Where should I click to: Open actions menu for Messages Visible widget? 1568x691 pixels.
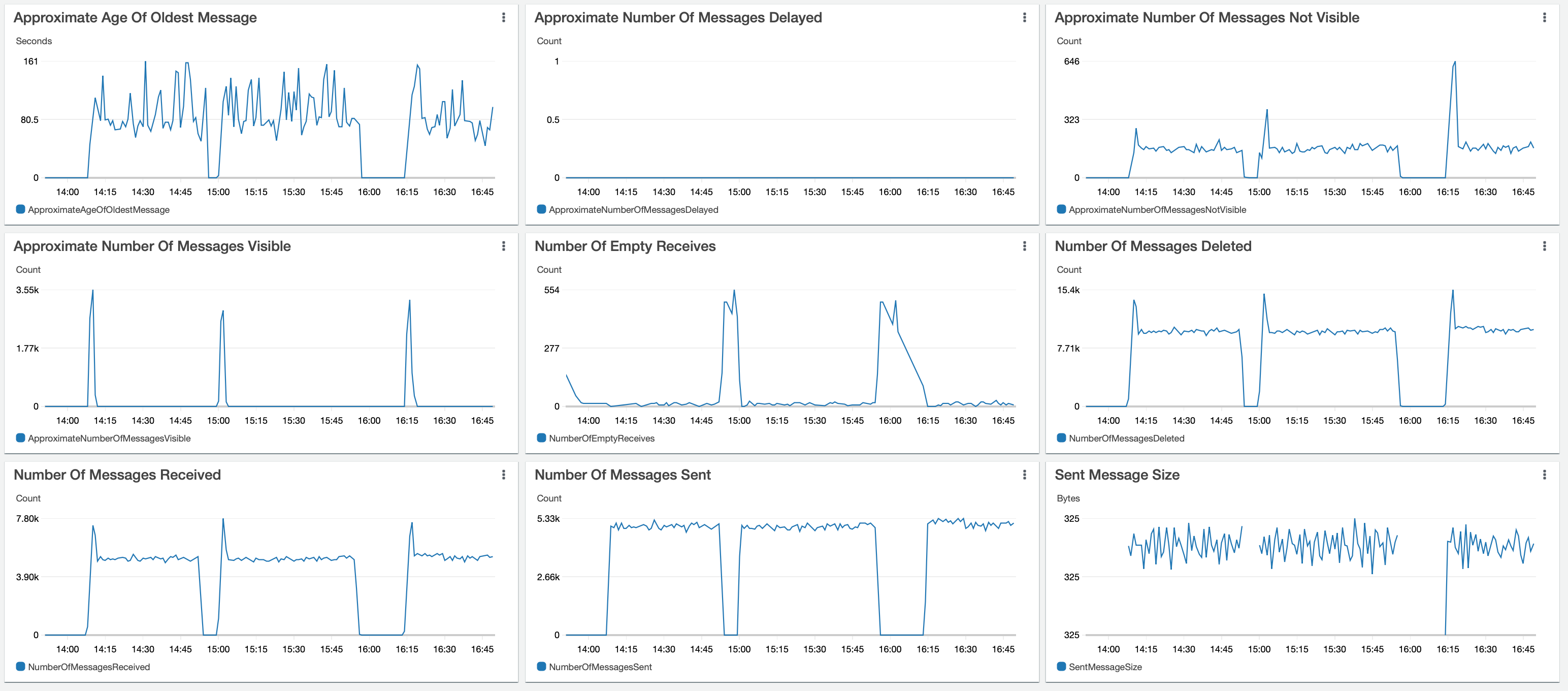tap(503, 246)
